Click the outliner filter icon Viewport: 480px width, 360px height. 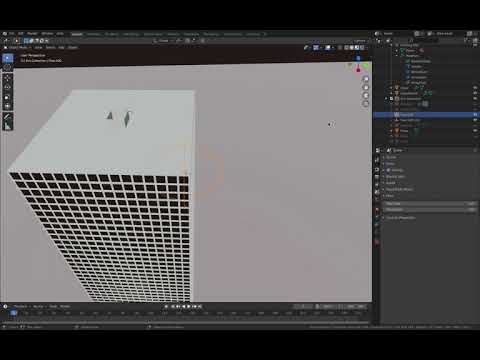tap(467, 40)
